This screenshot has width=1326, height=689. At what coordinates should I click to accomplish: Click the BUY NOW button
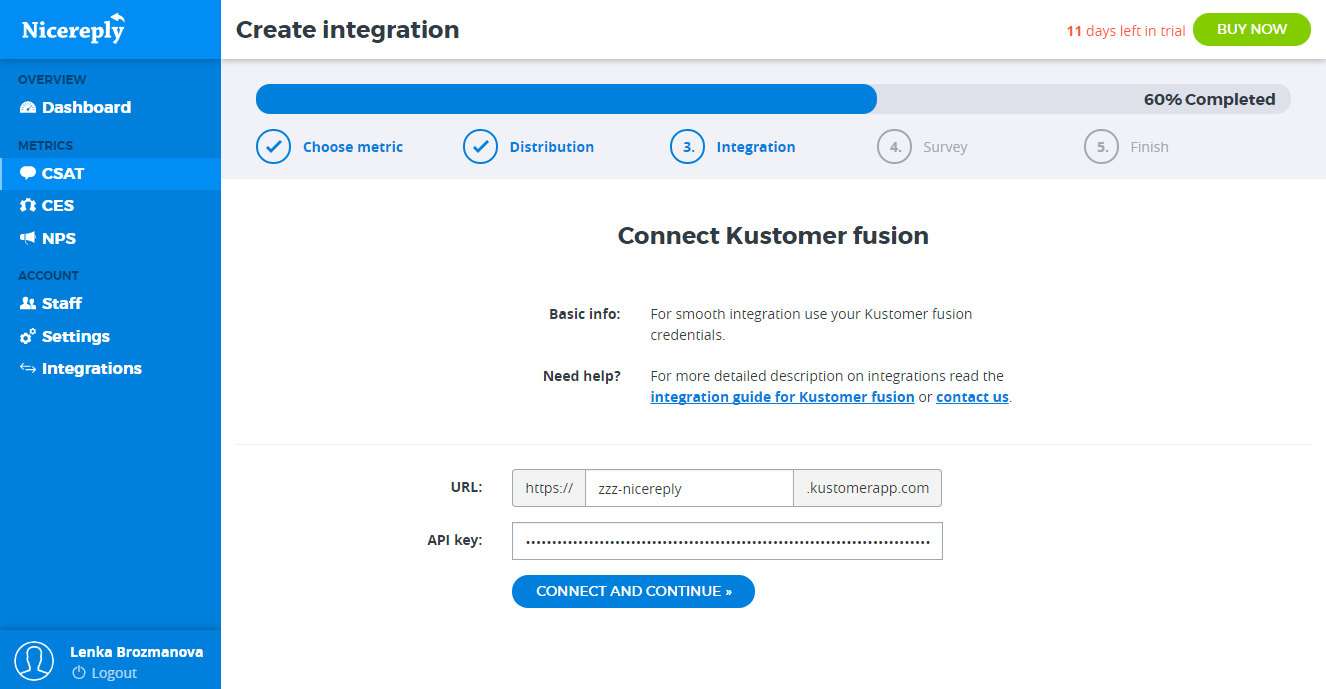coord(1251,29)
